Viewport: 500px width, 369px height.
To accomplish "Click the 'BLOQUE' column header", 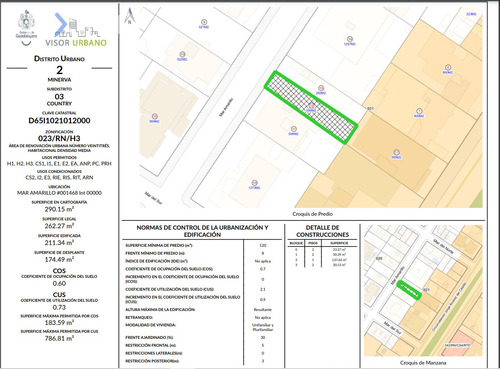I will pyautogui.click(x=296, y=243).
